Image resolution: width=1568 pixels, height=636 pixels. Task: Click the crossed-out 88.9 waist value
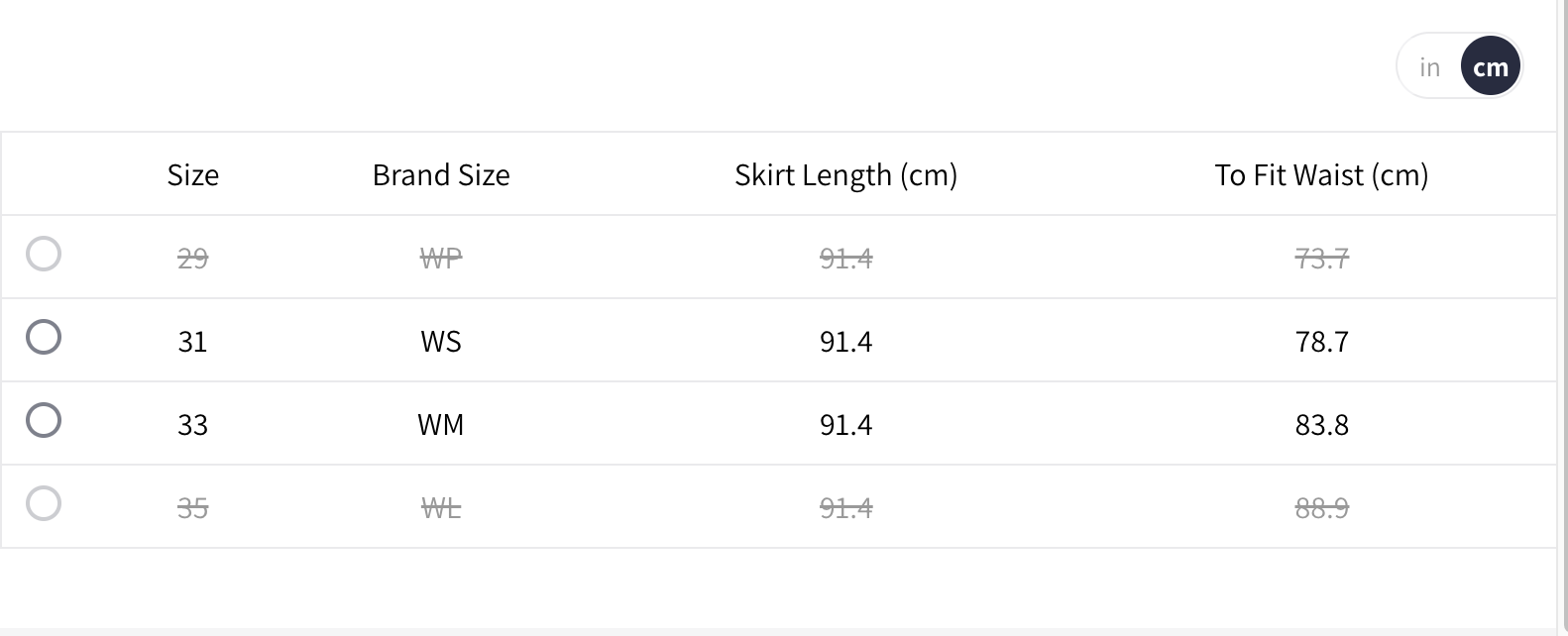[x=1321, y=508]
